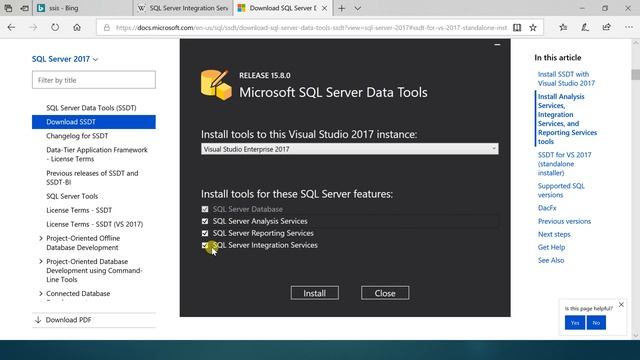Expand Project-Oriented Database Development using Command-Line Tools
This screenshot has width=640, height=360.
[41, 261]
